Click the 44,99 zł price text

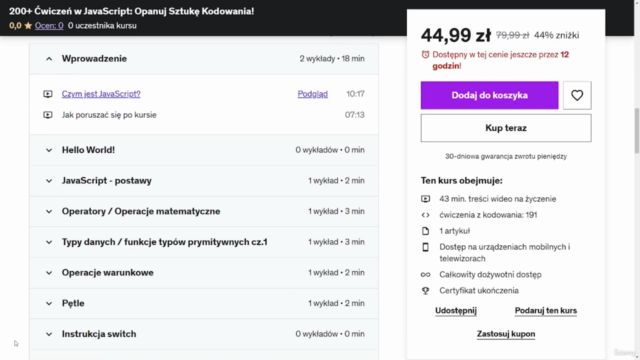(456, 35)
